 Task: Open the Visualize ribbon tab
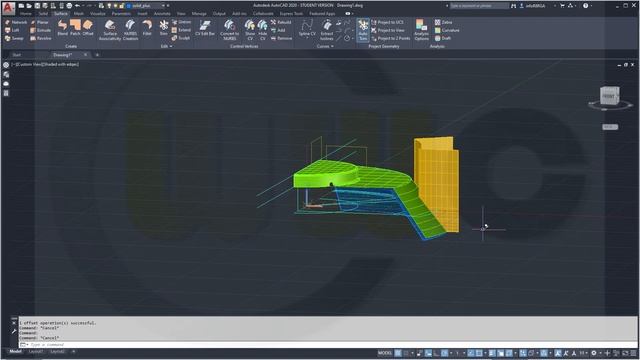[x=98, y=13]
